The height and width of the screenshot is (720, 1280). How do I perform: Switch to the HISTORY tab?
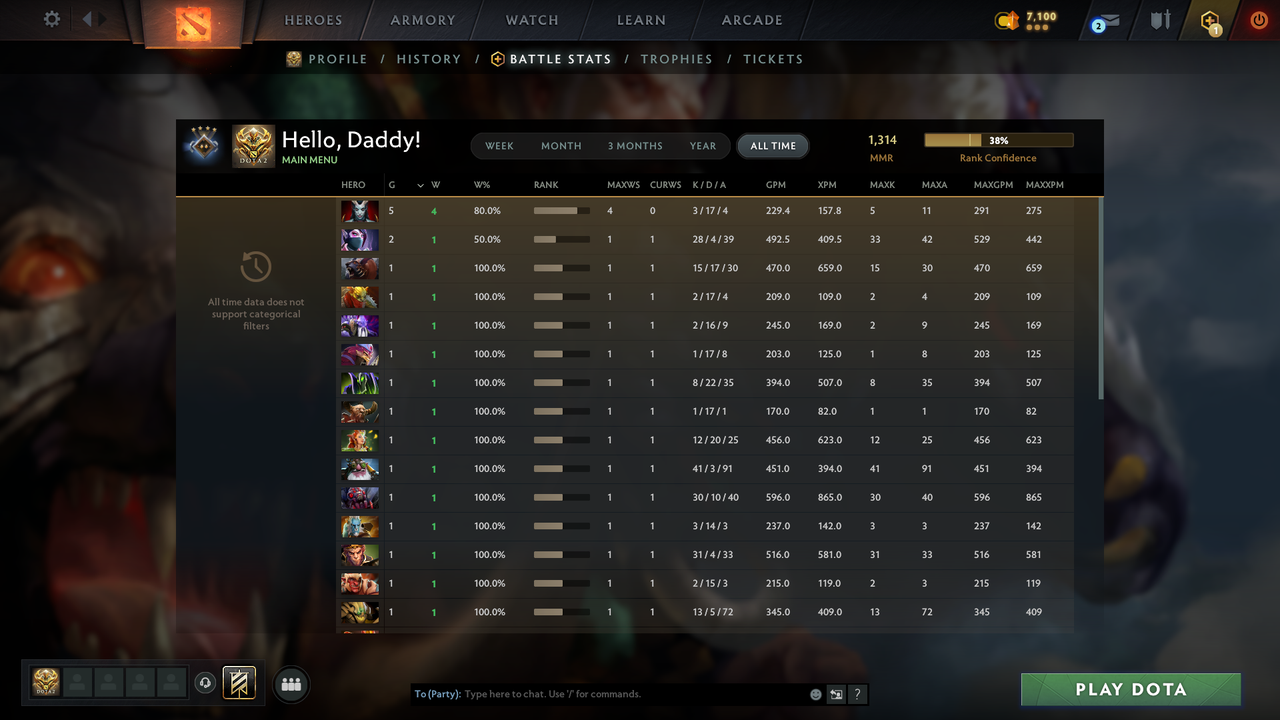coord(429,59)
